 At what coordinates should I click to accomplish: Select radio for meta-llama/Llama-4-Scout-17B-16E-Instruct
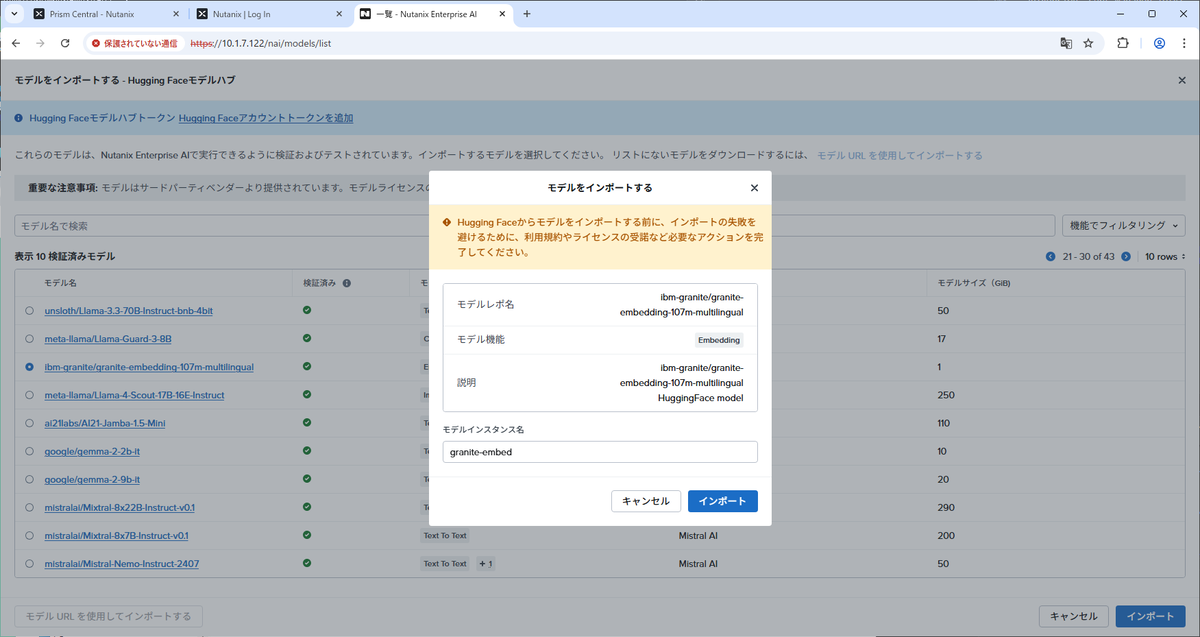coord(30,395)
